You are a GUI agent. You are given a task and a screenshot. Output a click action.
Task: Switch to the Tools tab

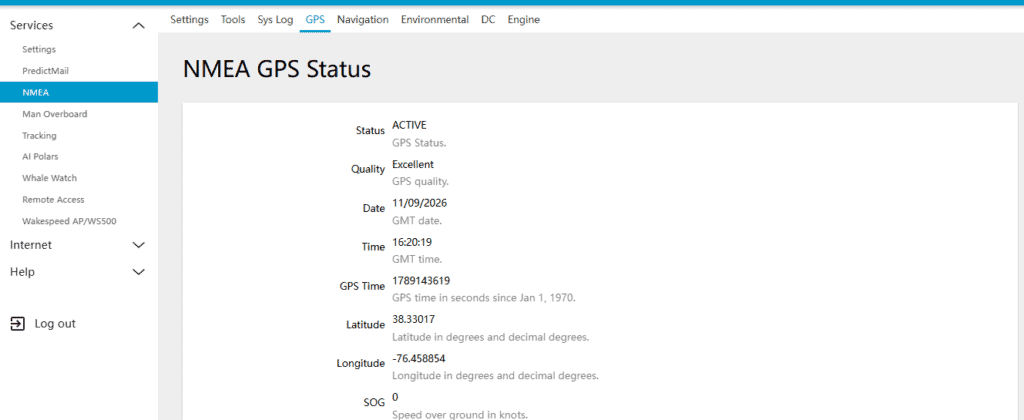point(233,20)
